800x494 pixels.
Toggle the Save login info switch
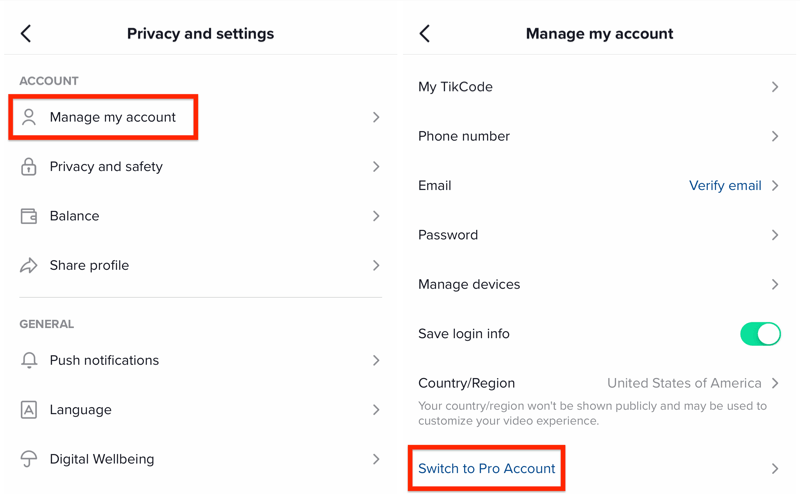click(760, 334)
